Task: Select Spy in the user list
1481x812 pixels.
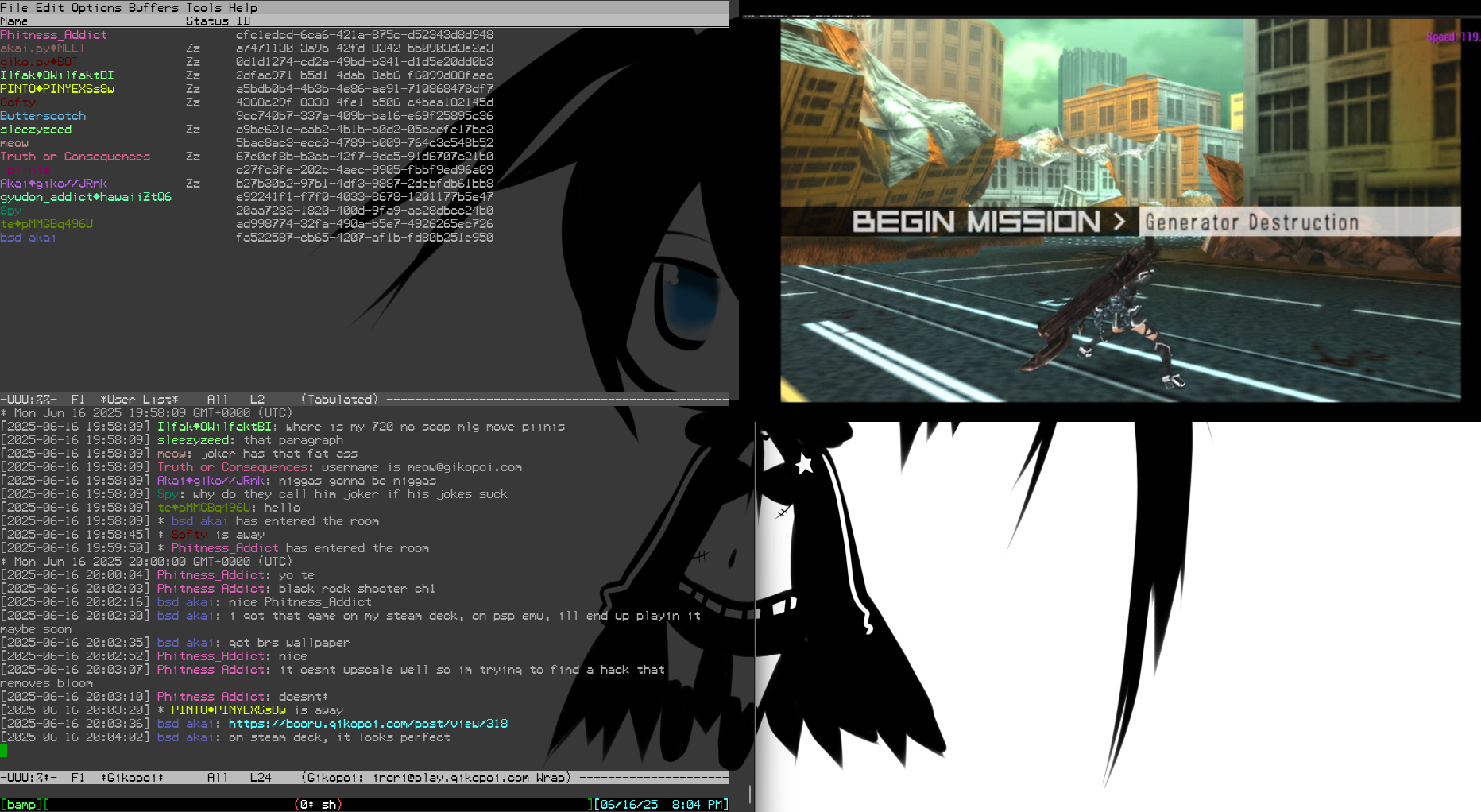Action: (10, 211)
